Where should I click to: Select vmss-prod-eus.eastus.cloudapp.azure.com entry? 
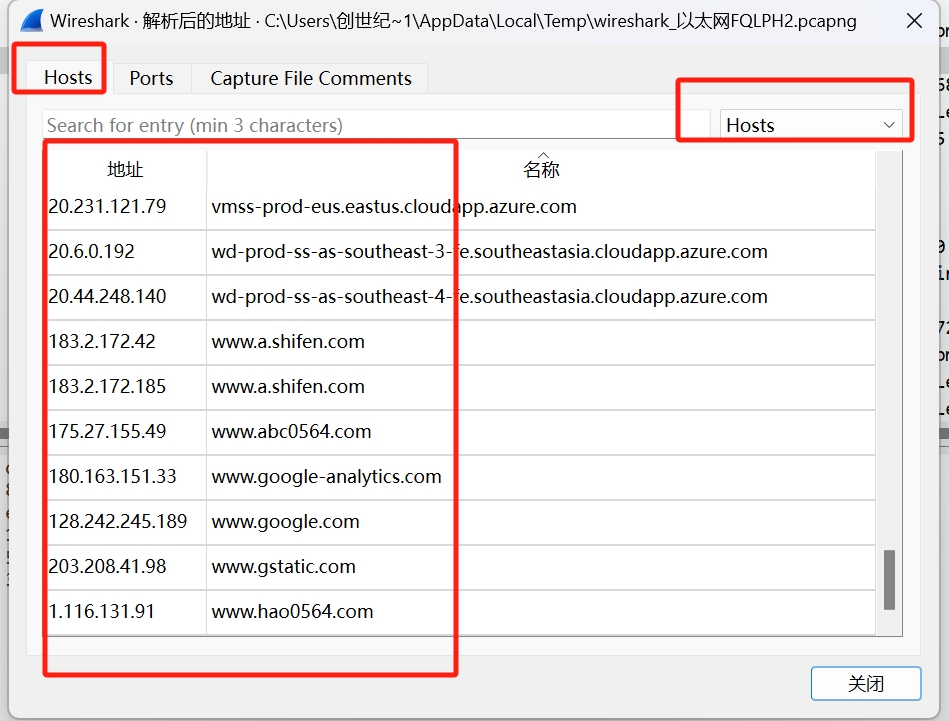(394, 206)
